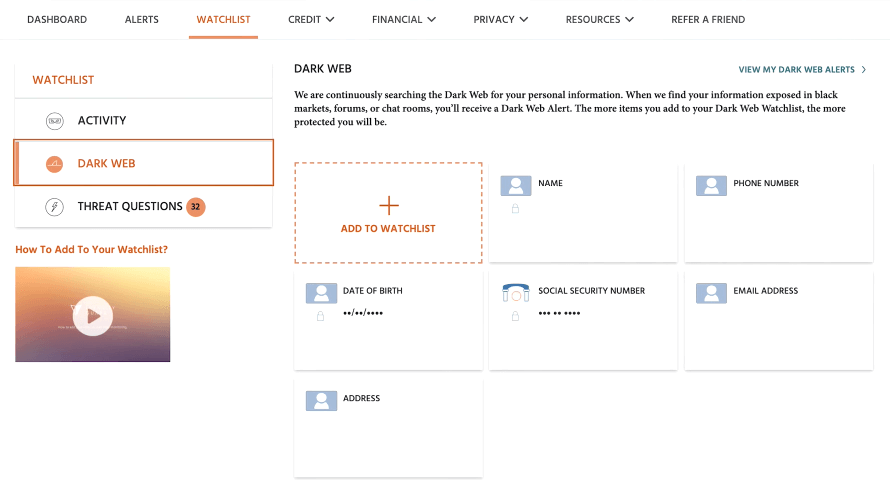Expand the Resources dropdown chevron
This screenshot has height=493, width=890.
point(629,19)
